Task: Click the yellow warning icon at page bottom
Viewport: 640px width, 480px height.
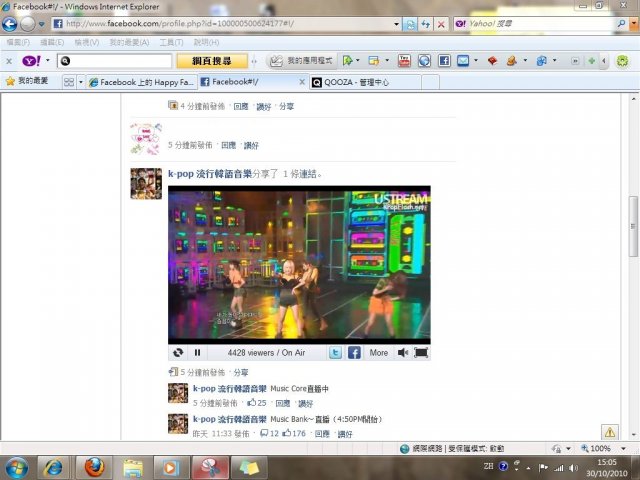Action: 610,432
